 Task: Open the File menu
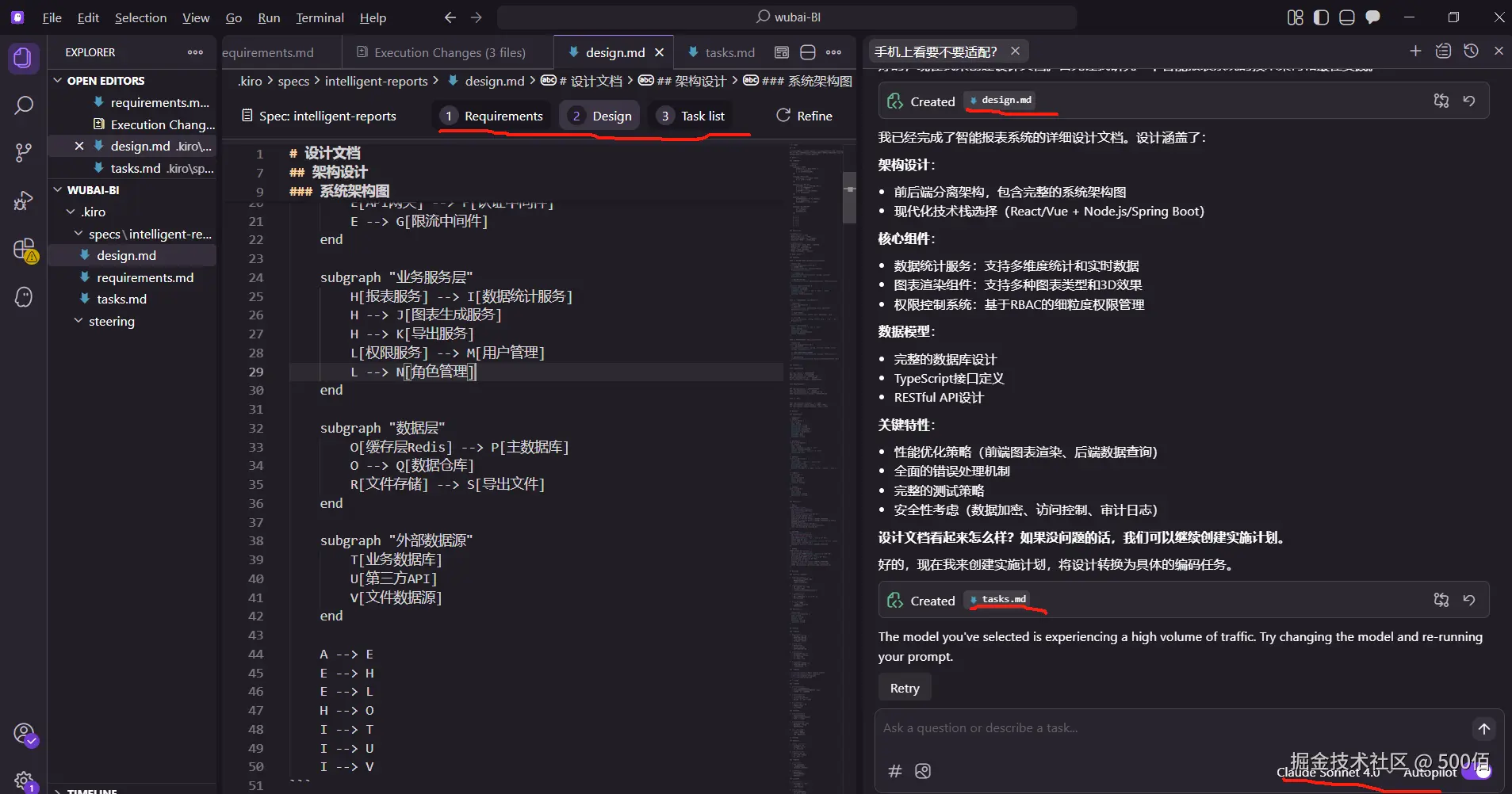pyautogui.click(x=52, y=17)
